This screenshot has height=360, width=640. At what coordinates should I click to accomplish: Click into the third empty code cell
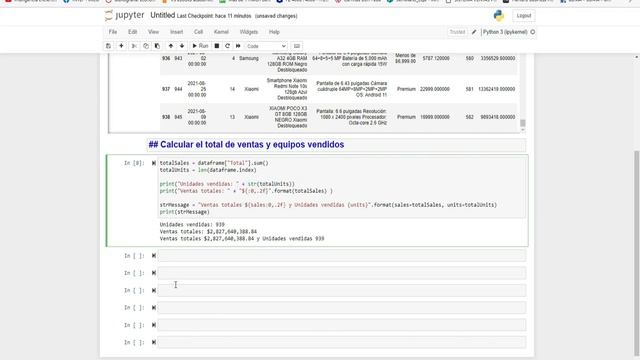point(342,291)
